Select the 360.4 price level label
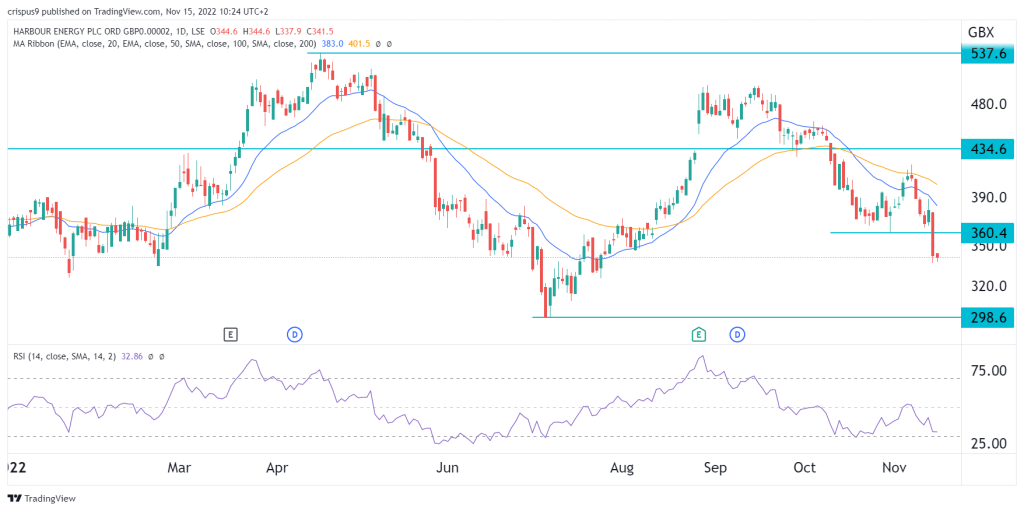Viewport: 1024px width, 511px height. coord(986,233)
